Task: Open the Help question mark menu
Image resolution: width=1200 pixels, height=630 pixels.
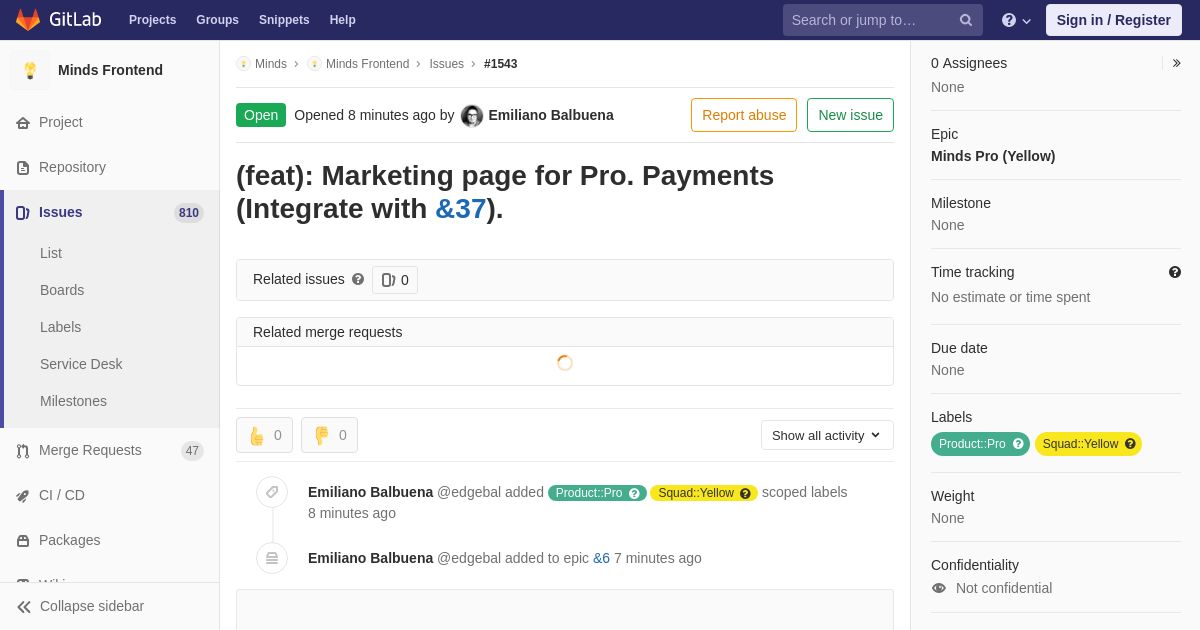Action: click(1016, 20)
